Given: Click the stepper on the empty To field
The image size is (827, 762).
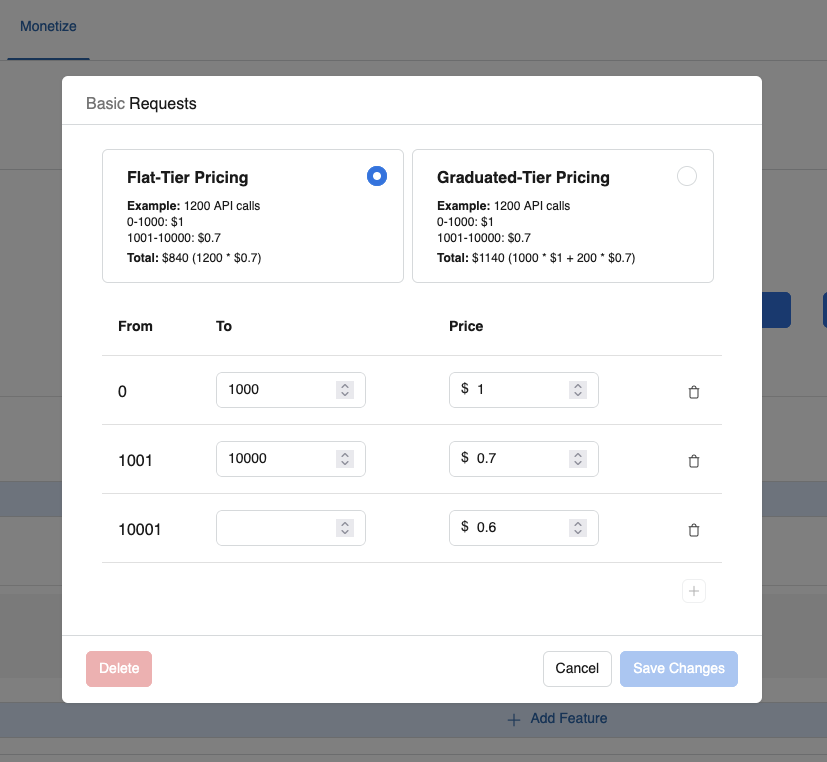Looking at the screenshot, I should tap(345, 528).
